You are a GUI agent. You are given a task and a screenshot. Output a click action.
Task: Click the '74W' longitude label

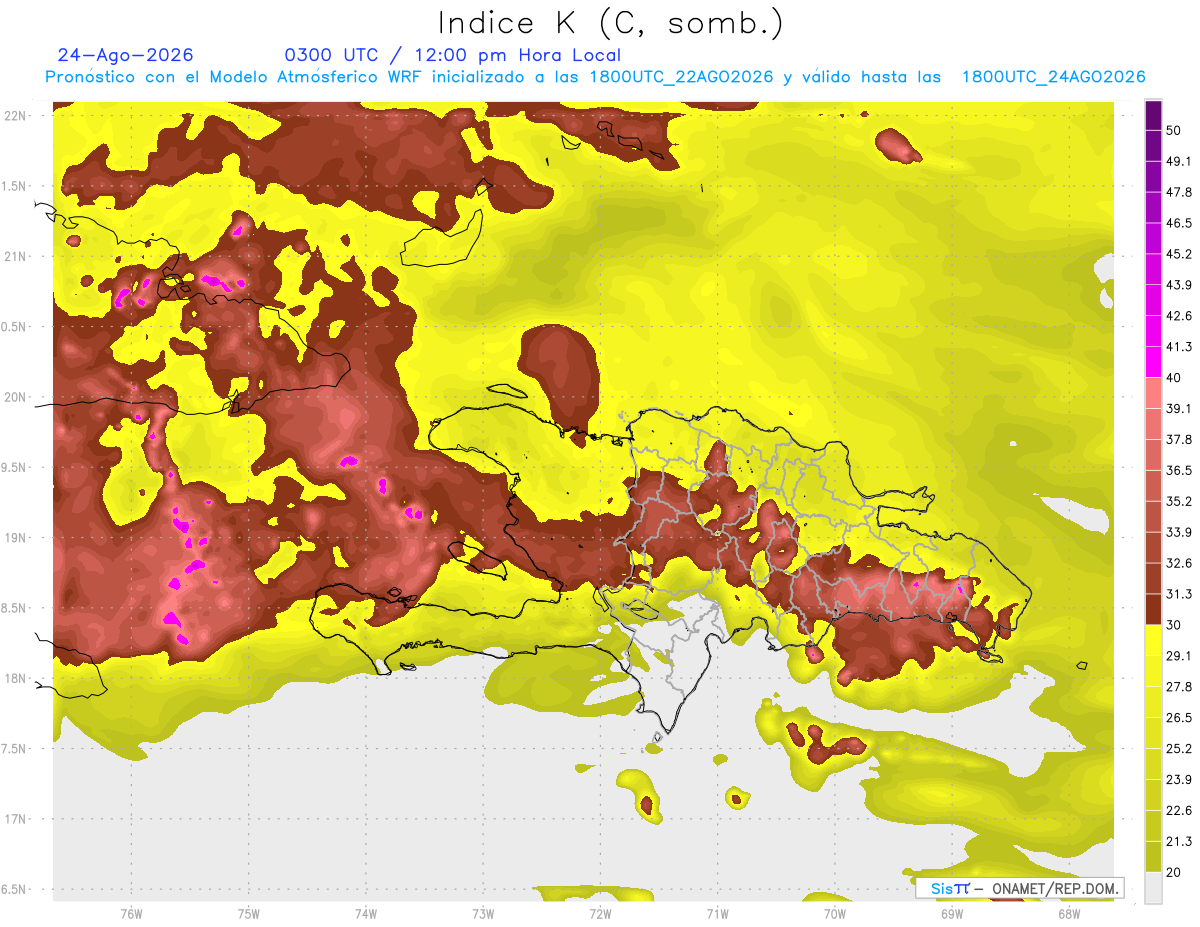coord(366,914)
